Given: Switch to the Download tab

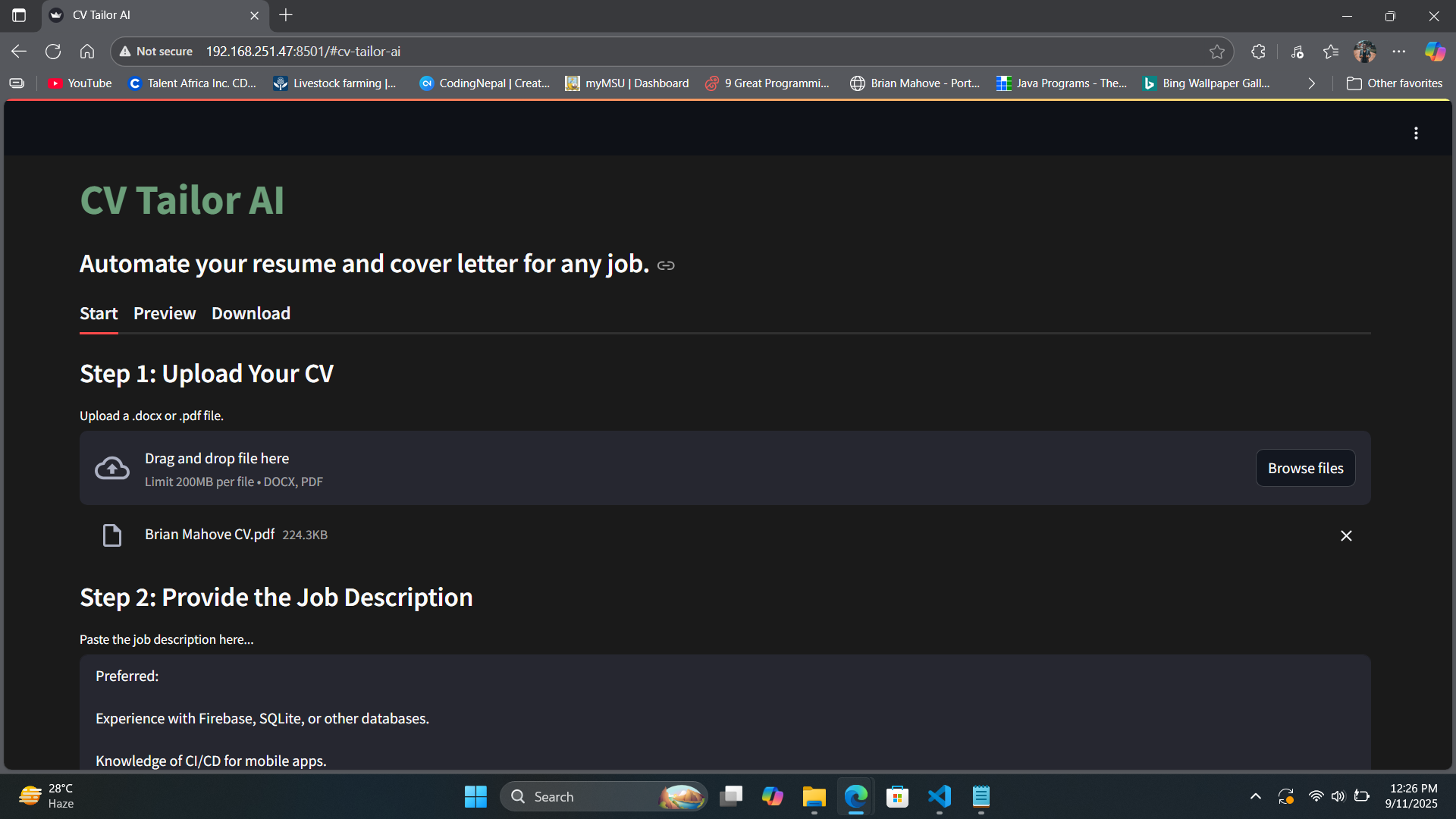Looking at the screenshot, I should click(251, 313).
